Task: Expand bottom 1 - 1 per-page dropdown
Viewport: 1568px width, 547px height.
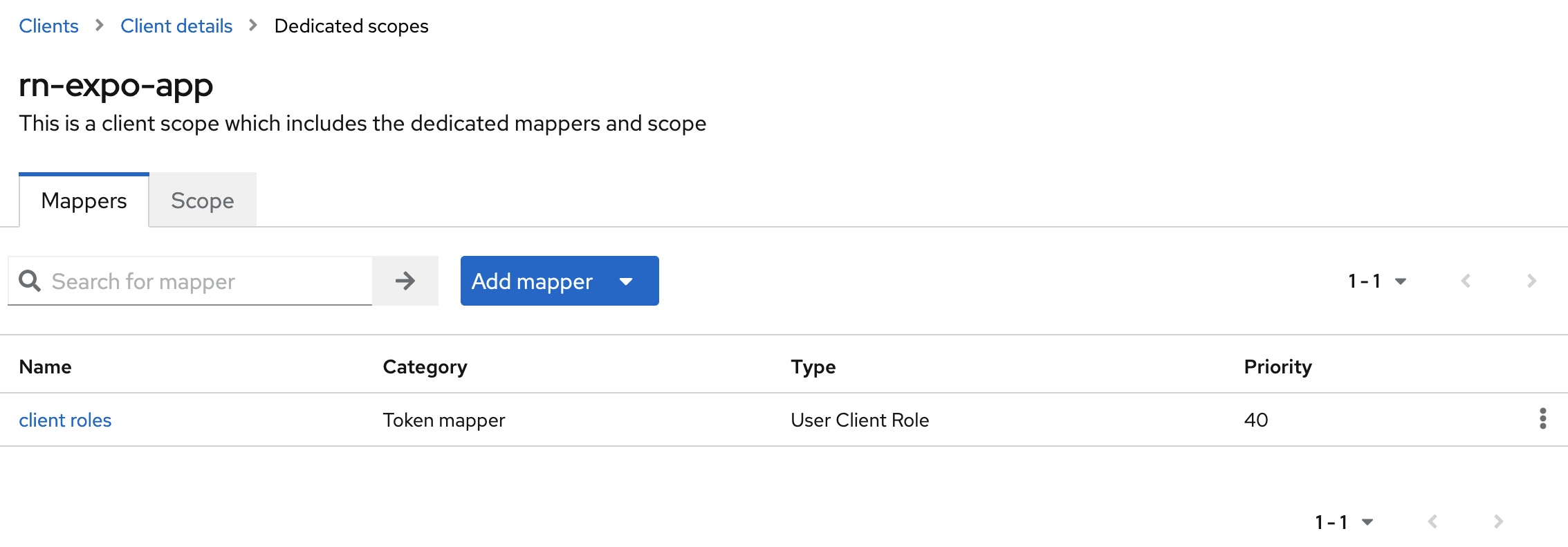Action: [1344, 521]
